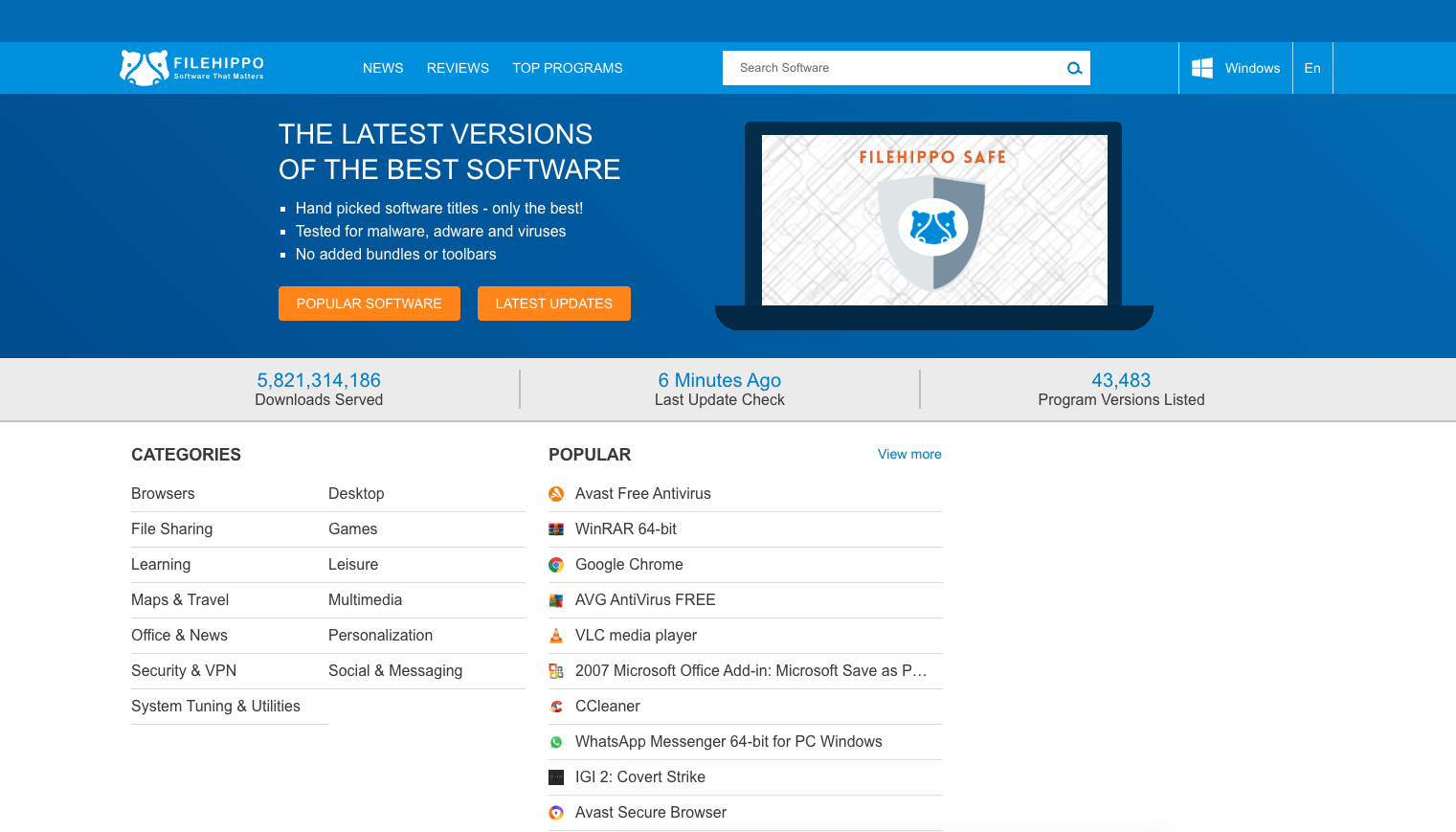Click the 5,821,314,186 downloads figure
1456x832 pixels.
click(x=319, y=380)
